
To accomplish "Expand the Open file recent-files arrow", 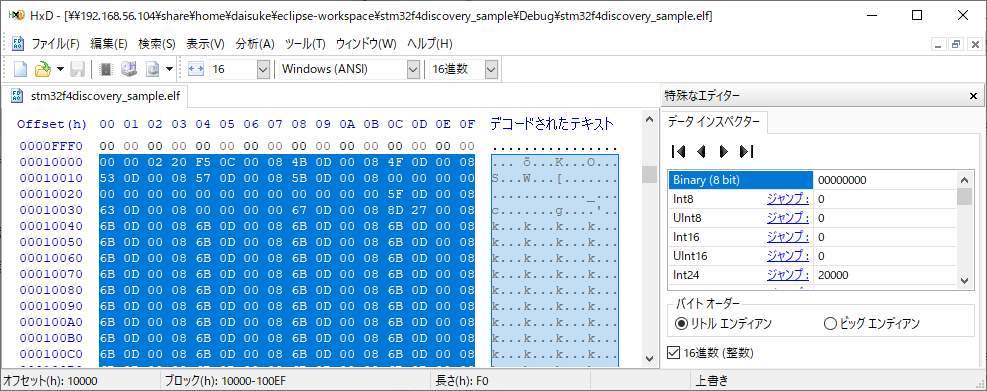I will coord(60,69).
